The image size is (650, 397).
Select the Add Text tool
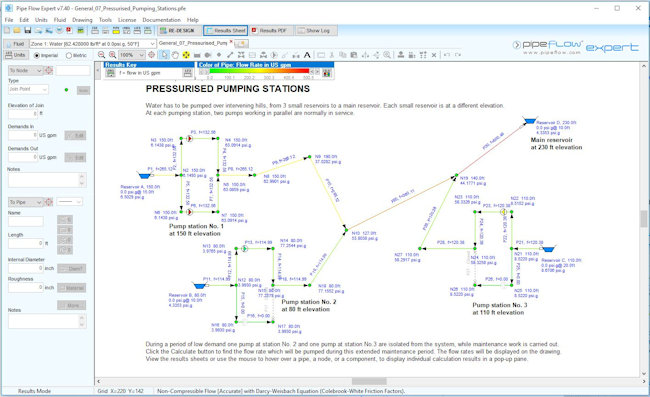[x=307, y=55]
